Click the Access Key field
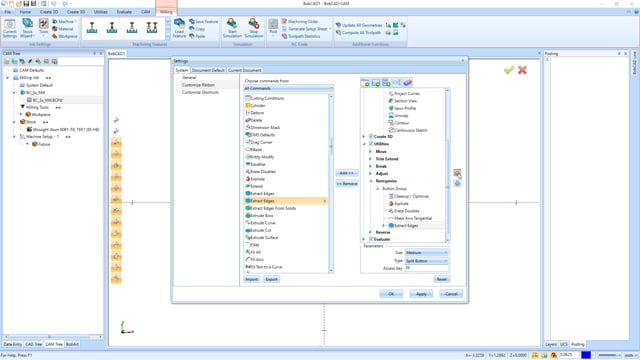The height and width of the screenshot is (360, 640). (x=427, y=268)
